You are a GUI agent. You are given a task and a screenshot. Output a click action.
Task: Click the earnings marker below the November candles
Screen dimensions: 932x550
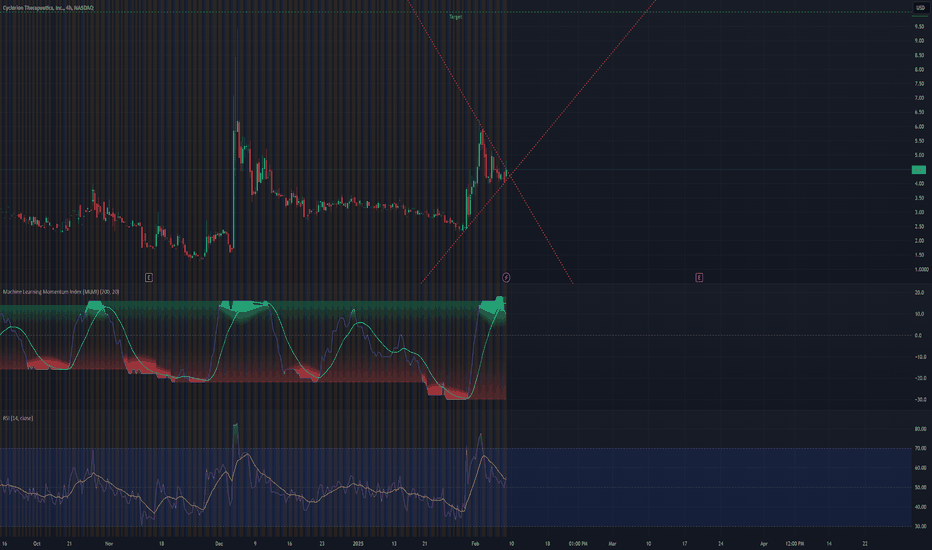pyautogui.click(x=149, y=278)
